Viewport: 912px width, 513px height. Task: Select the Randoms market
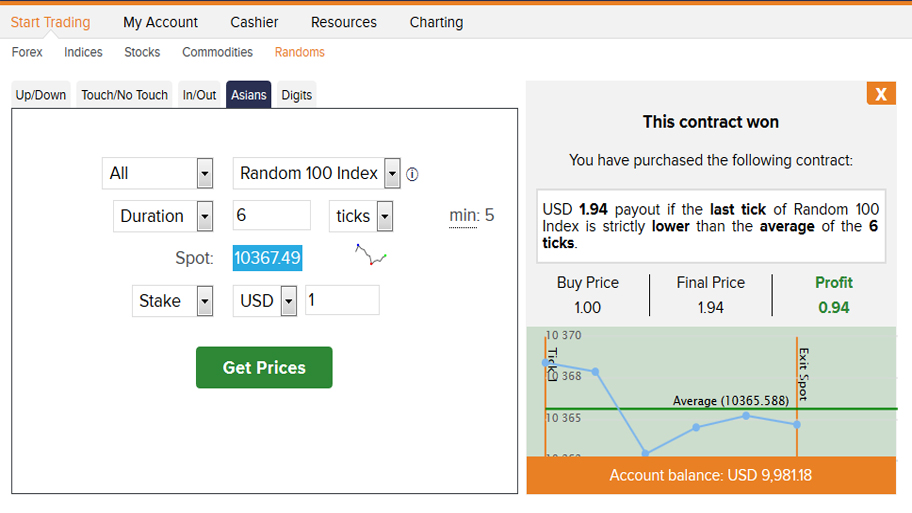[300, 52]
